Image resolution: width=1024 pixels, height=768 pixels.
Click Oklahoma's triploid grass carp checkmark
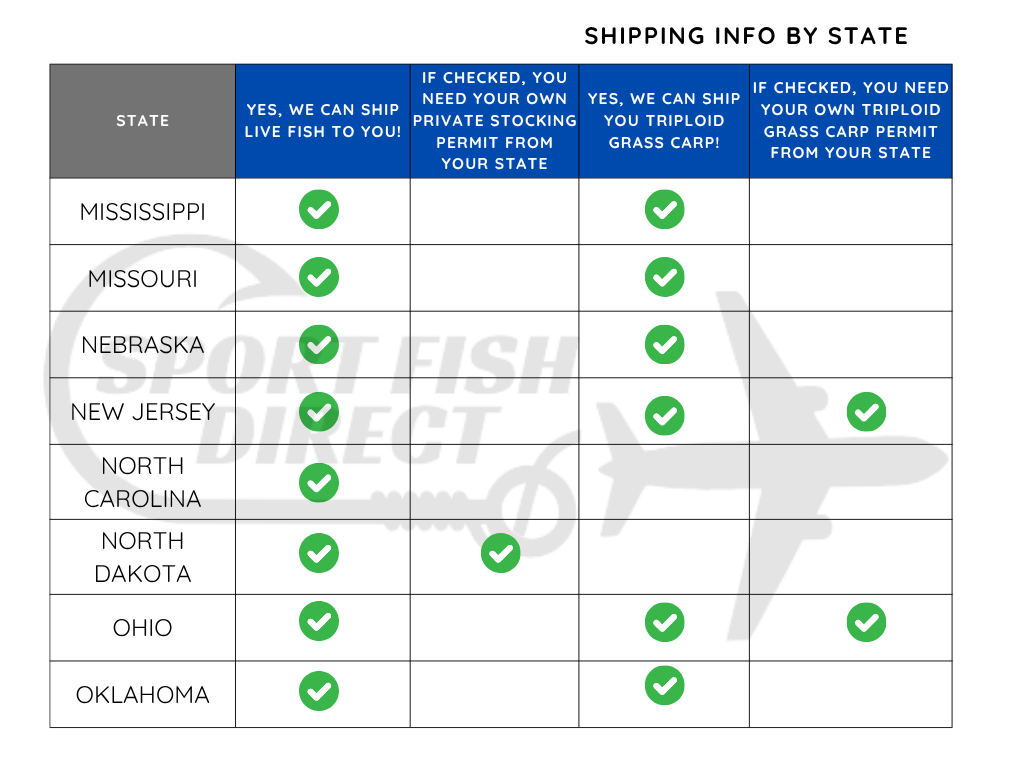(x=665, y=686)
